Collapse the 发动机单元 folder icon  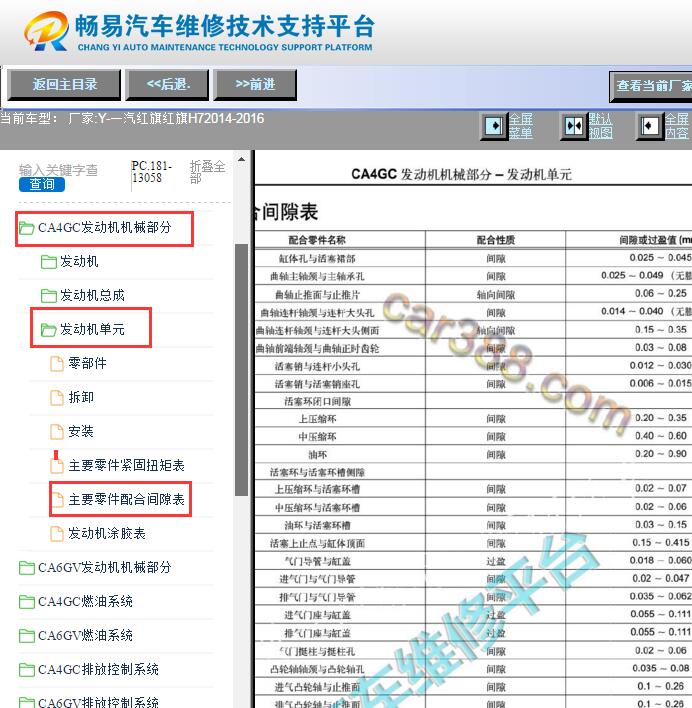click(49, 330)
